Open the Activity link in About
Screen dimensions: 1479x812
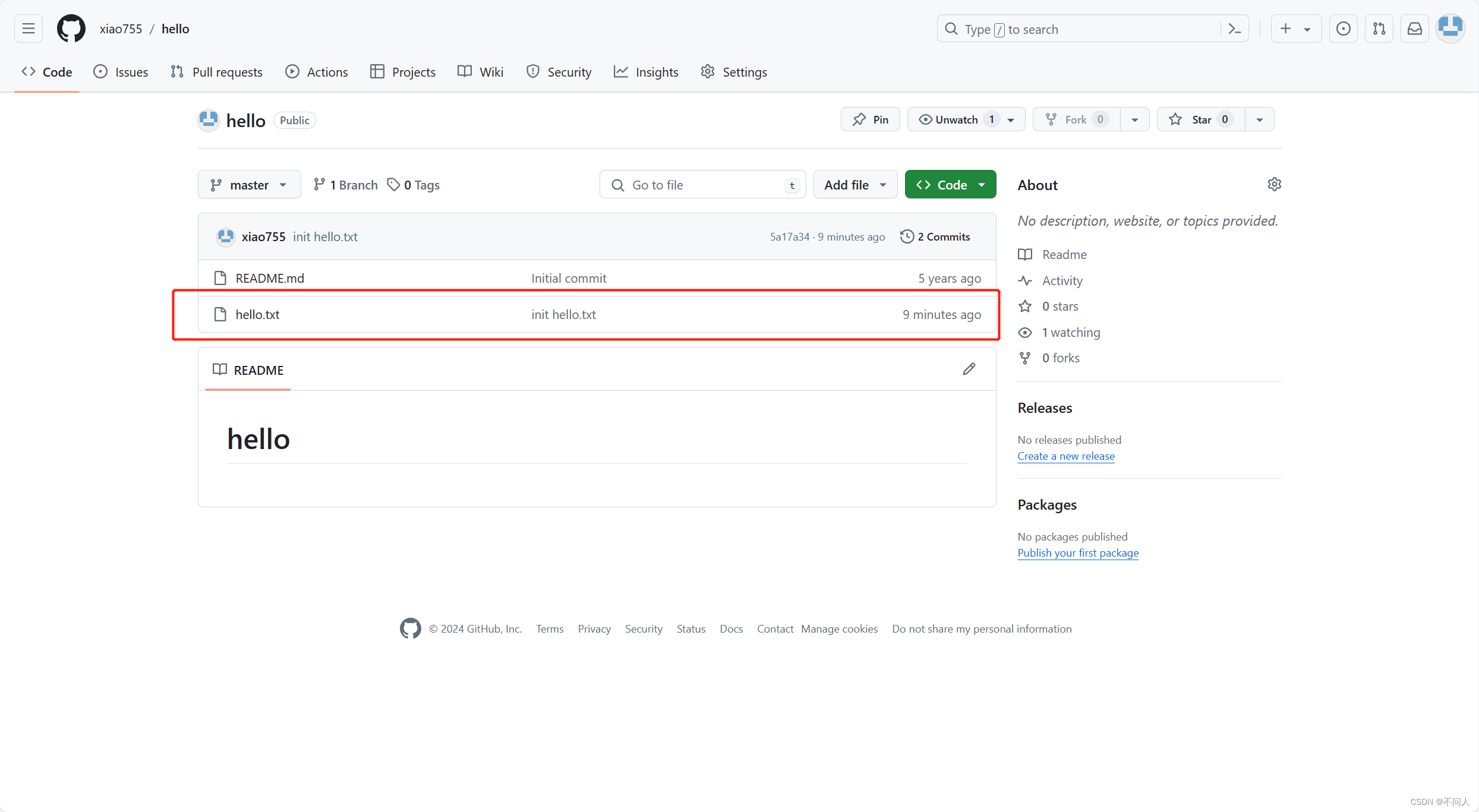[1050, 280]
